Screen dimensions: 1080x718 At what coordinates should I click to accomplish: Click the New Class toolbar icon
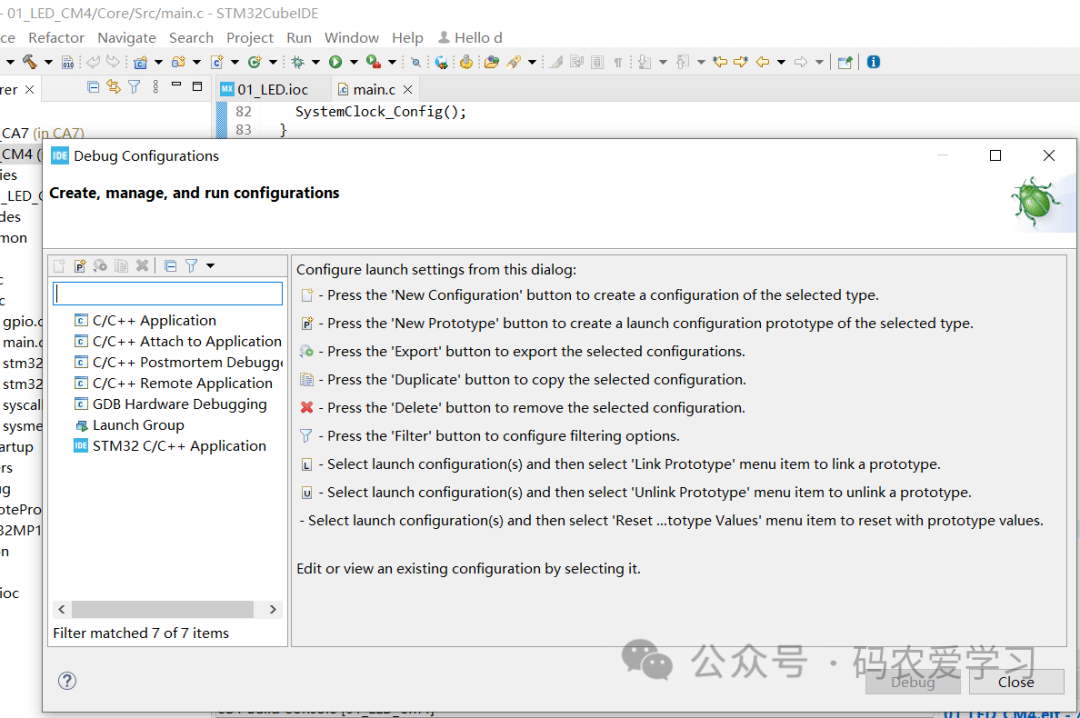tap(254, 62)
